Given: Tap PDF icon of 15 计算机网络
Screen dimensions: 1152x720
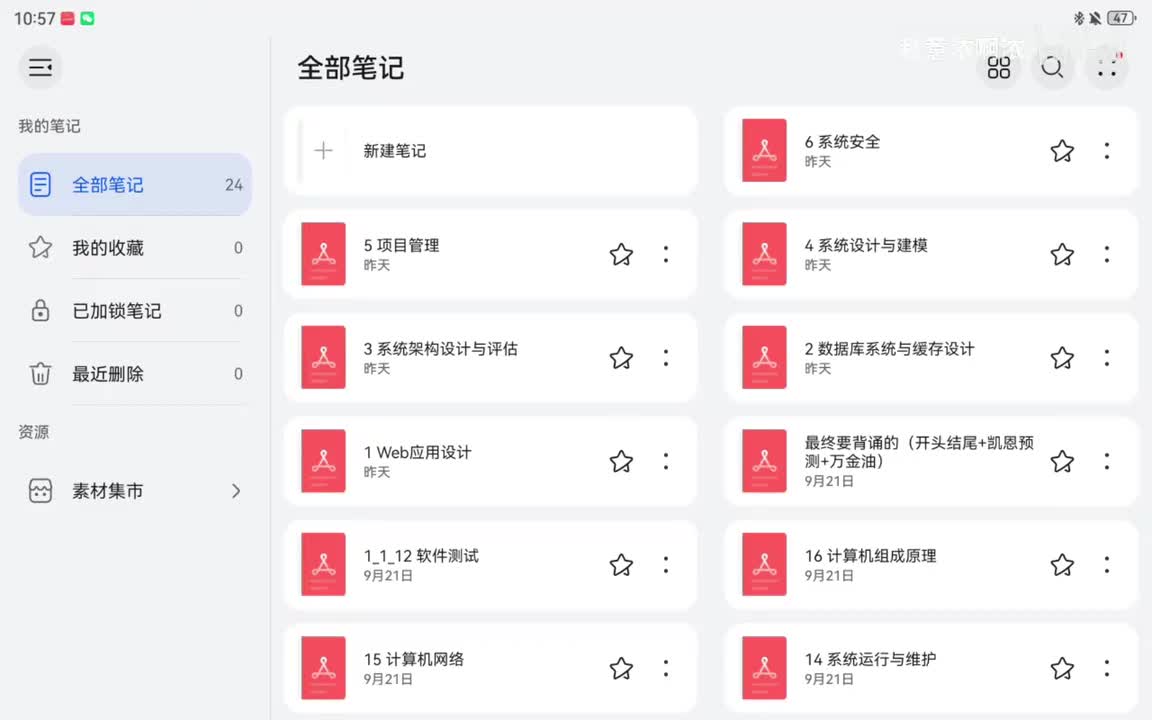Looking at the screenshot, I should coord(323,669).
